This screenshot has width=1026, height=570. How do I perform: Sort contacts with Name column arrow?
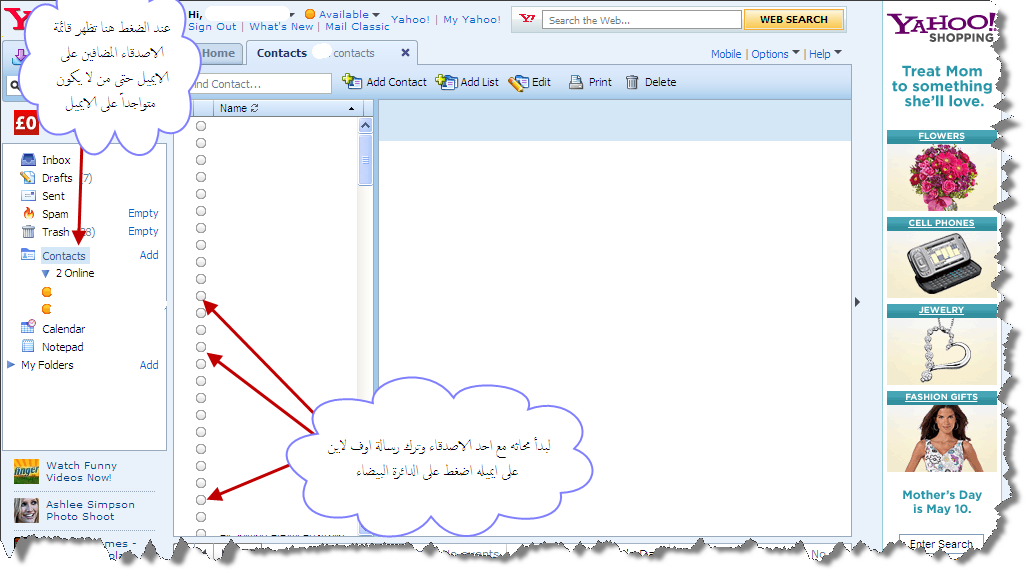[x=351, y=109]
